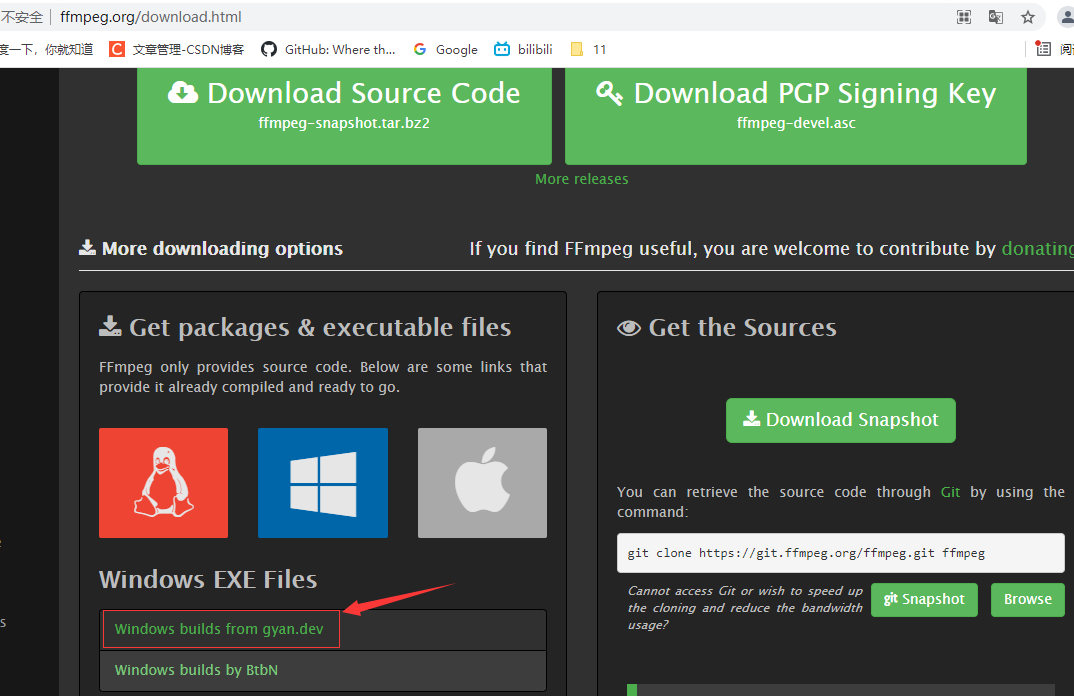Click the Browse button for the repository

[x=1027, y=599]
